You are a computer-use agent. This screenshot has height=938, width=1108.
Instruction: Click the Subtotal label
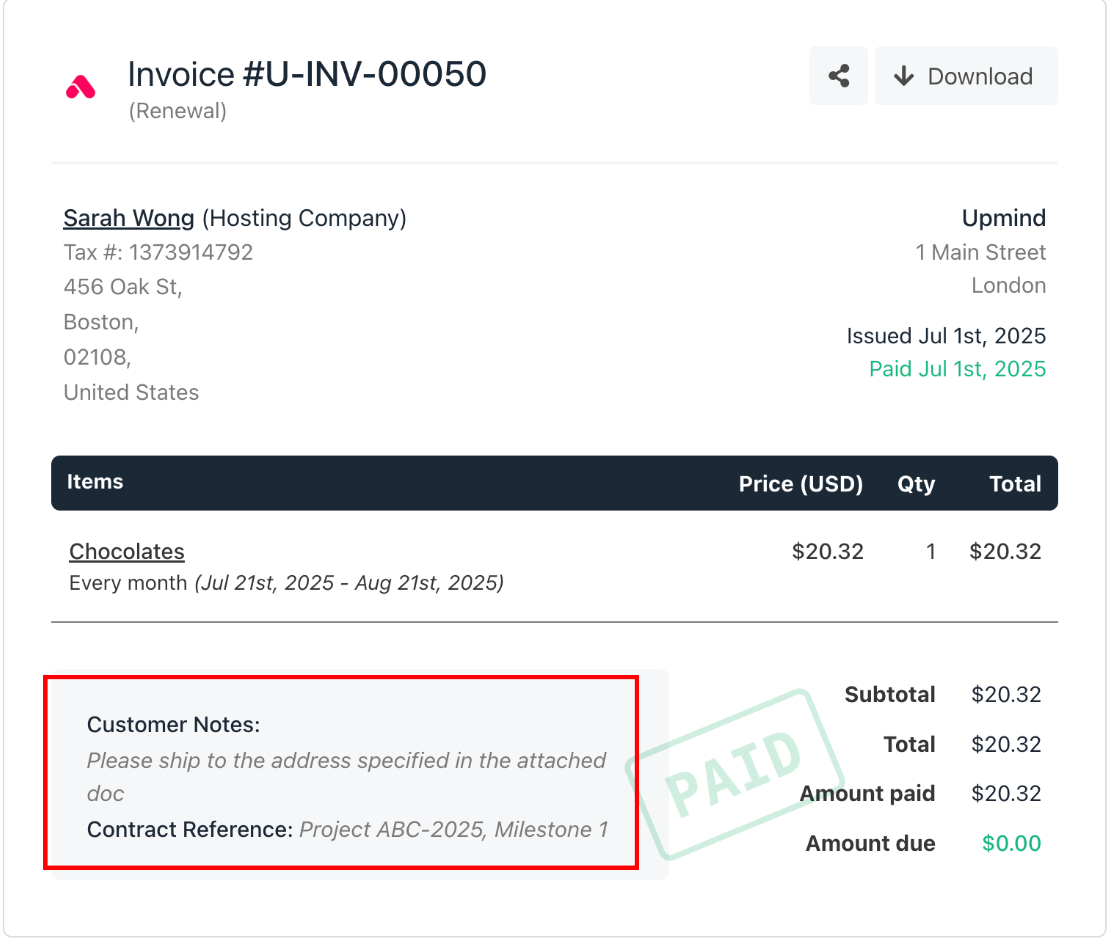[890, 695]
